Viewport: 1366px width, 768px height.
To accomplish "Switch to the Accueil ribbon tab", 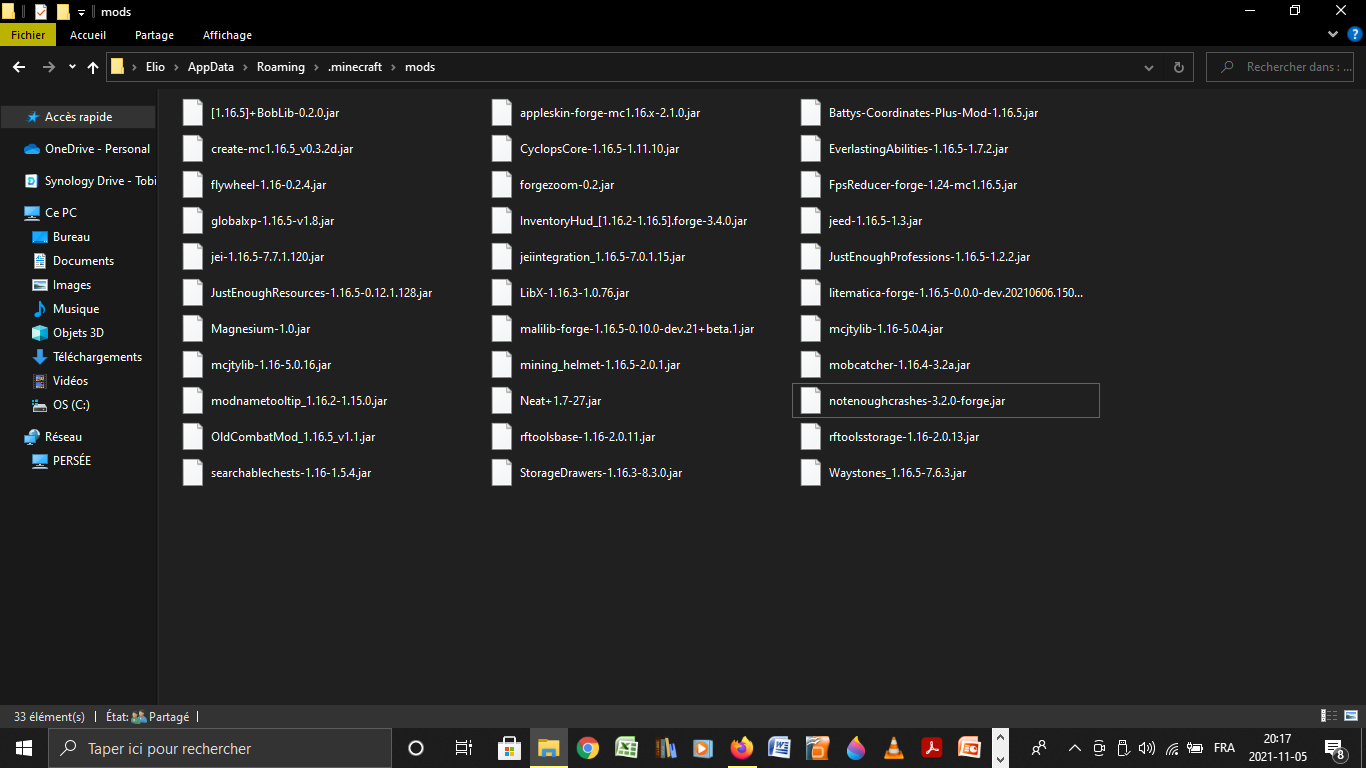I will point(88,35).
